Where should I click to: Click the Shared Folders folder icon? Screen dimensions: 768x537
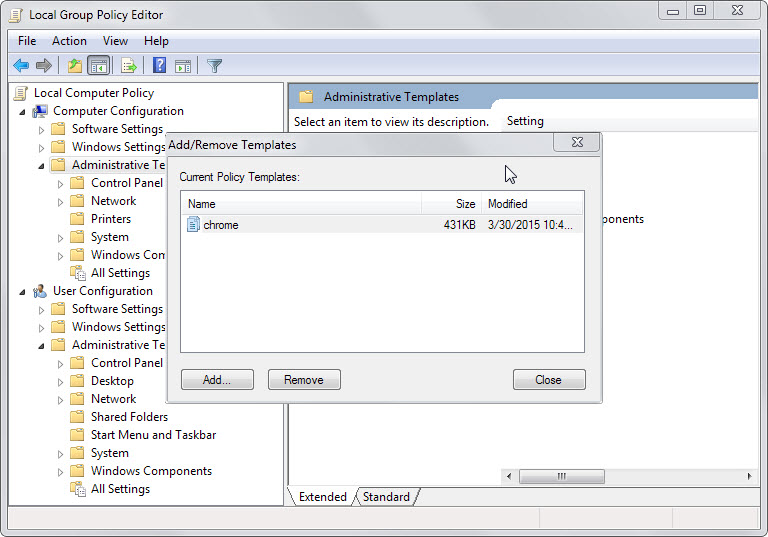tap(77, 416)
